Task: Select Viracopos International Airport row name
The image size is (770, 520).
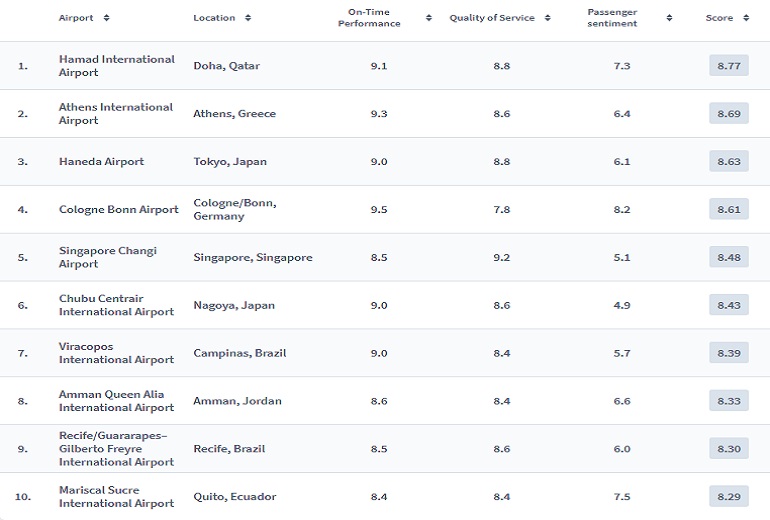Action: (116, 353)
